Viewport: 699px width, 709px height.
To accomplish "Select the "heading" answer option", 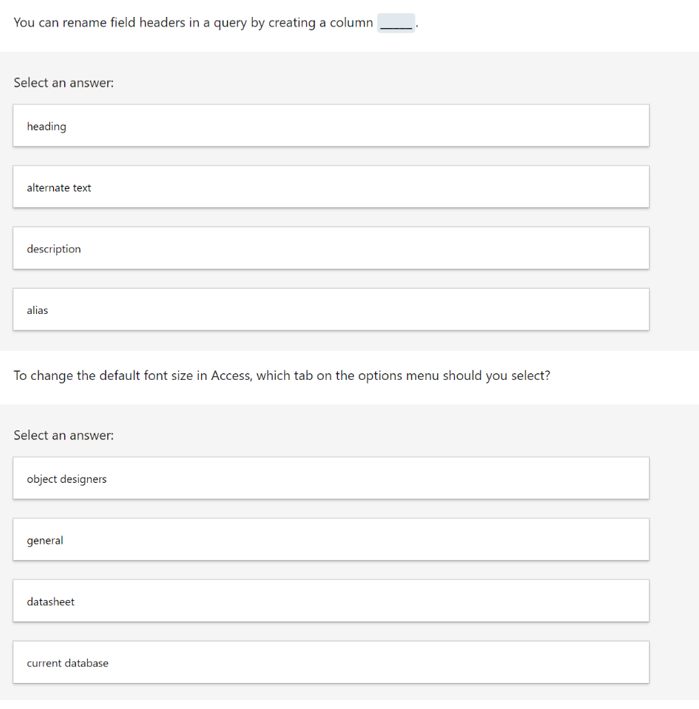I will click(x=331, y=126).
